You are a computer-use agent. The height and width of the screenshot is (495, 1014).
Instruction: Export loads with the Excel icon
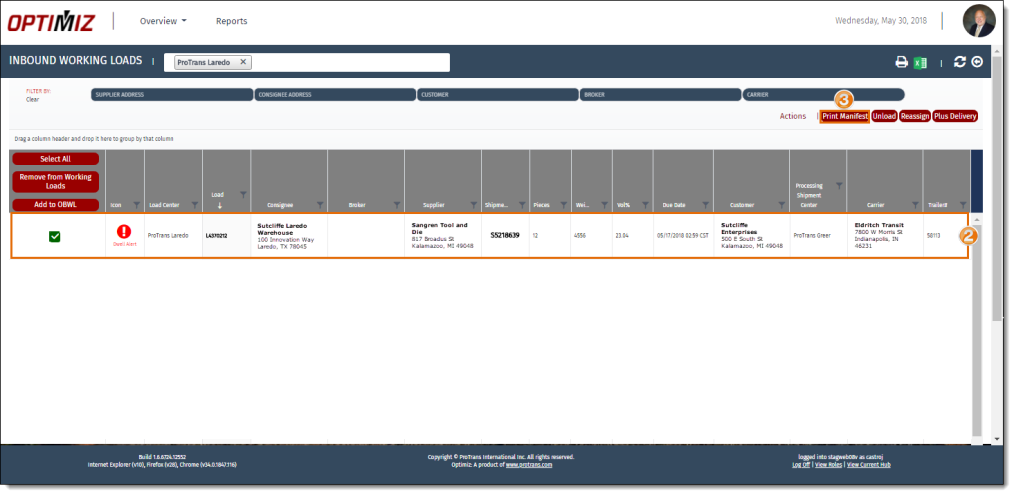920,62
